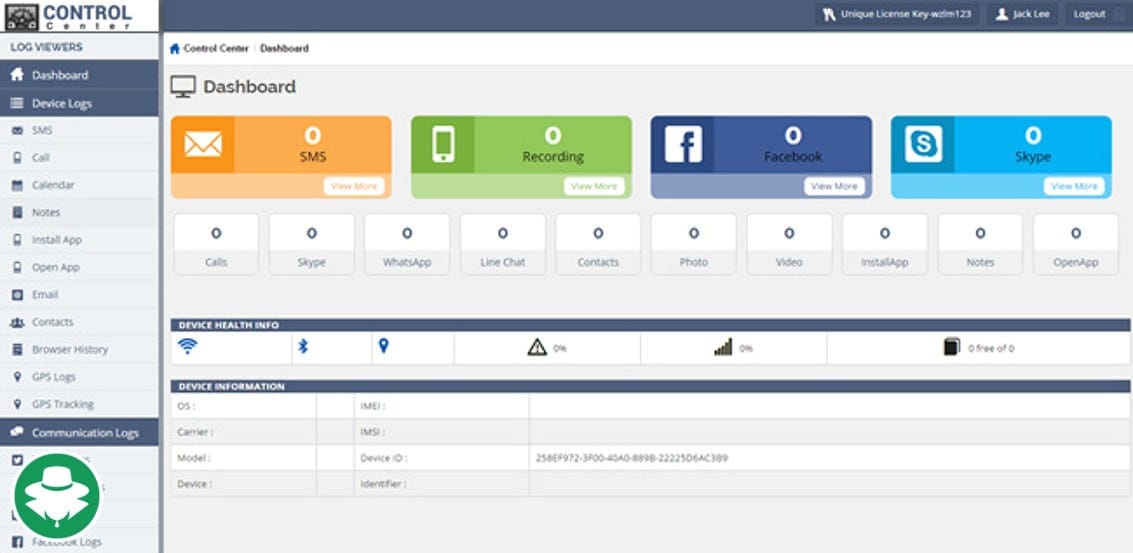Click the Browser History sidebar icon

(x=17, y=350)
